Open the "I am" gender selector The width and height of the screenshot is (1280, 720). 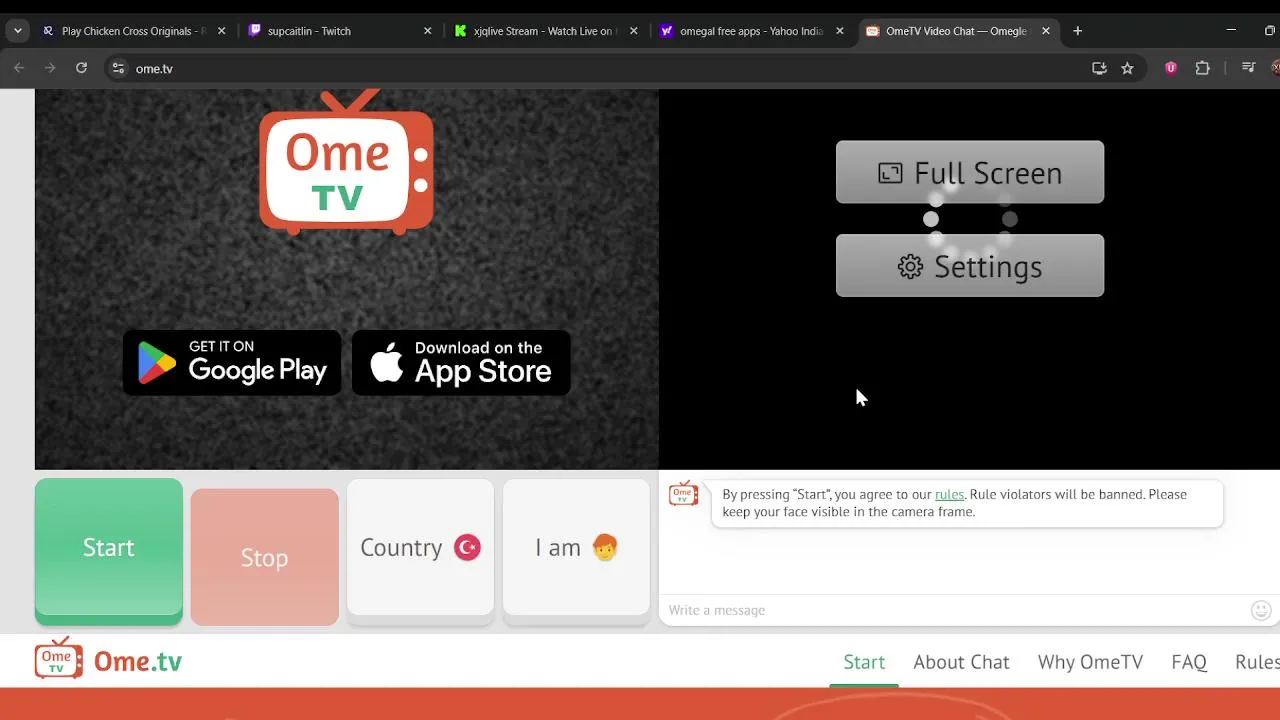click(x=576, y=551)
